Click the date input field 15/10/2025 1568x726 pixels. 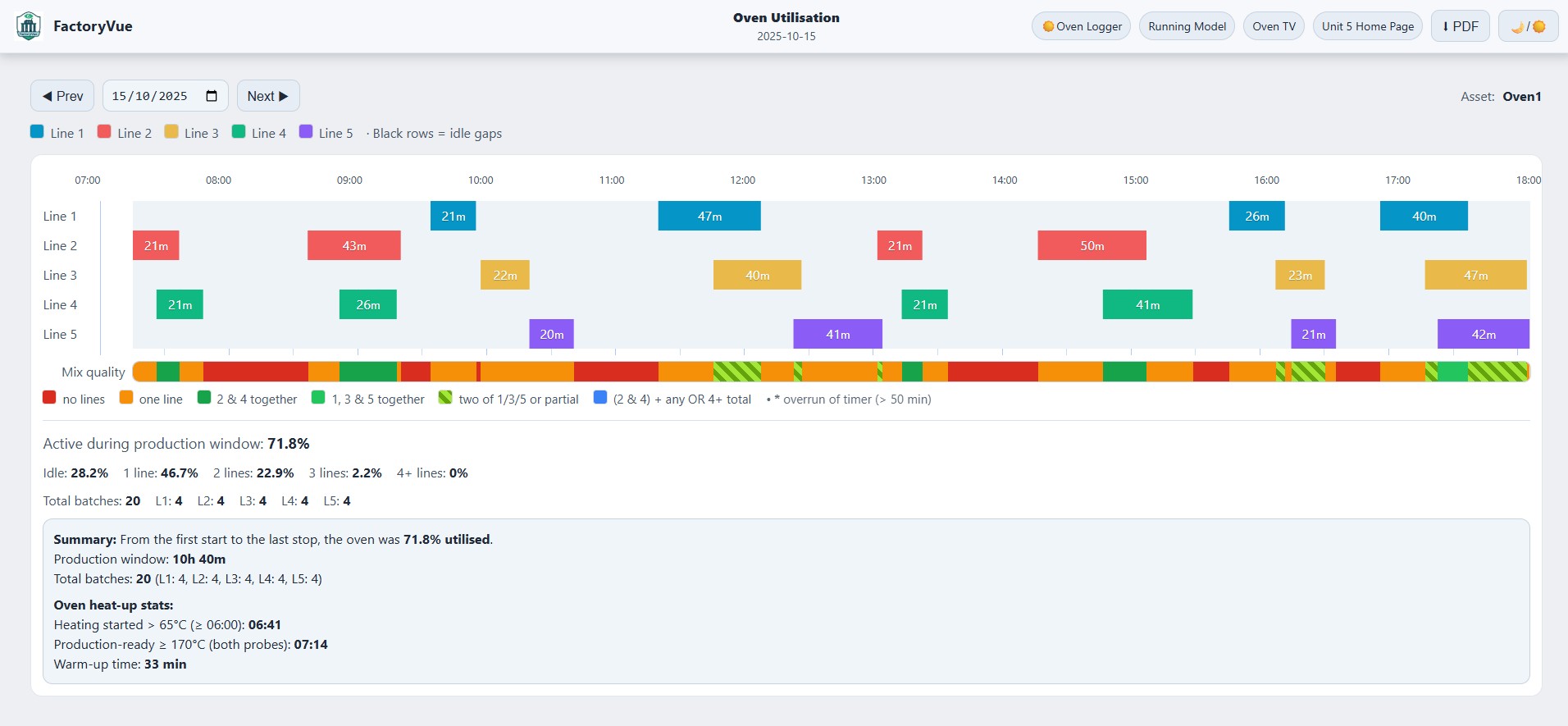pos(150,96)
